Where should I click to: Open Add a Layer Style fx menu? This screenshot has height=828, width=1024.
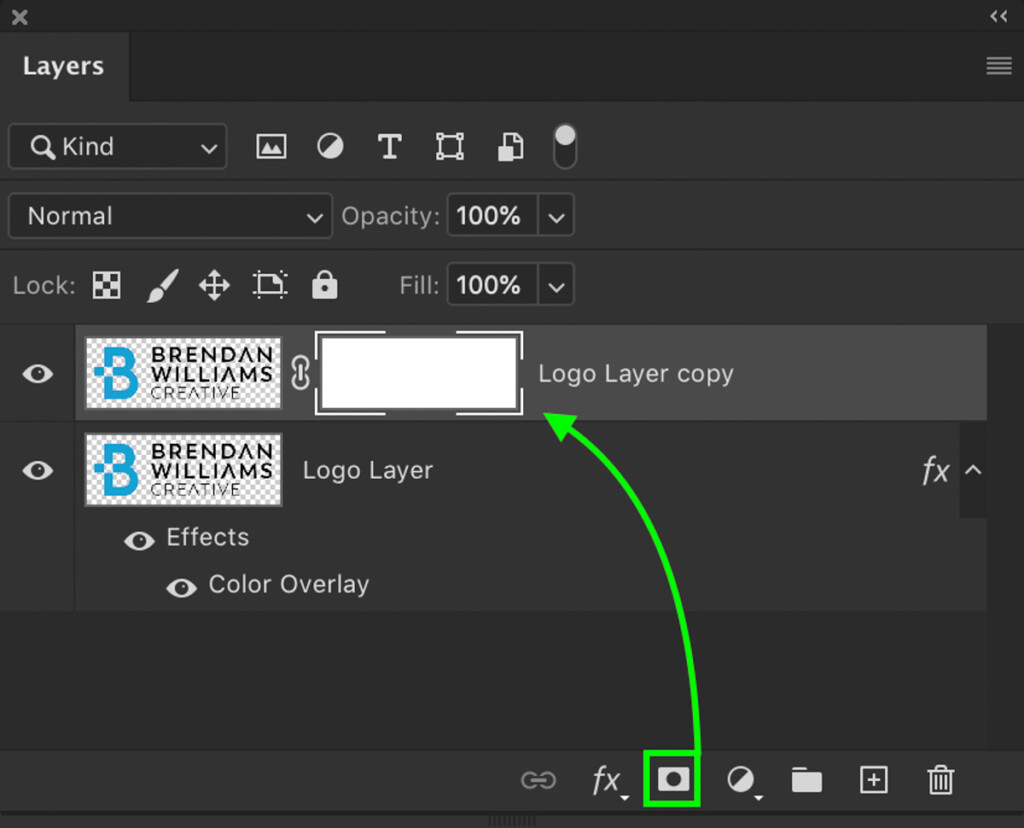tap(609, 780)
